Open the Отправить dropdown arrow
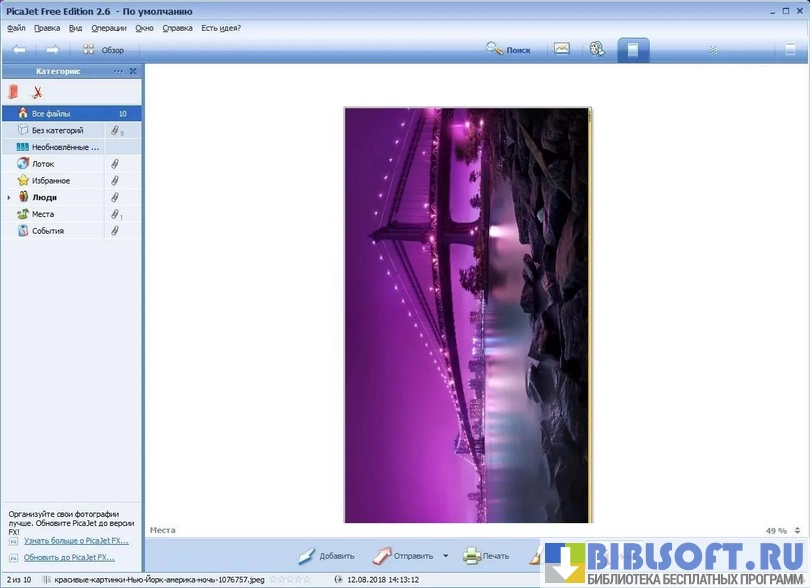 [445, 556]
